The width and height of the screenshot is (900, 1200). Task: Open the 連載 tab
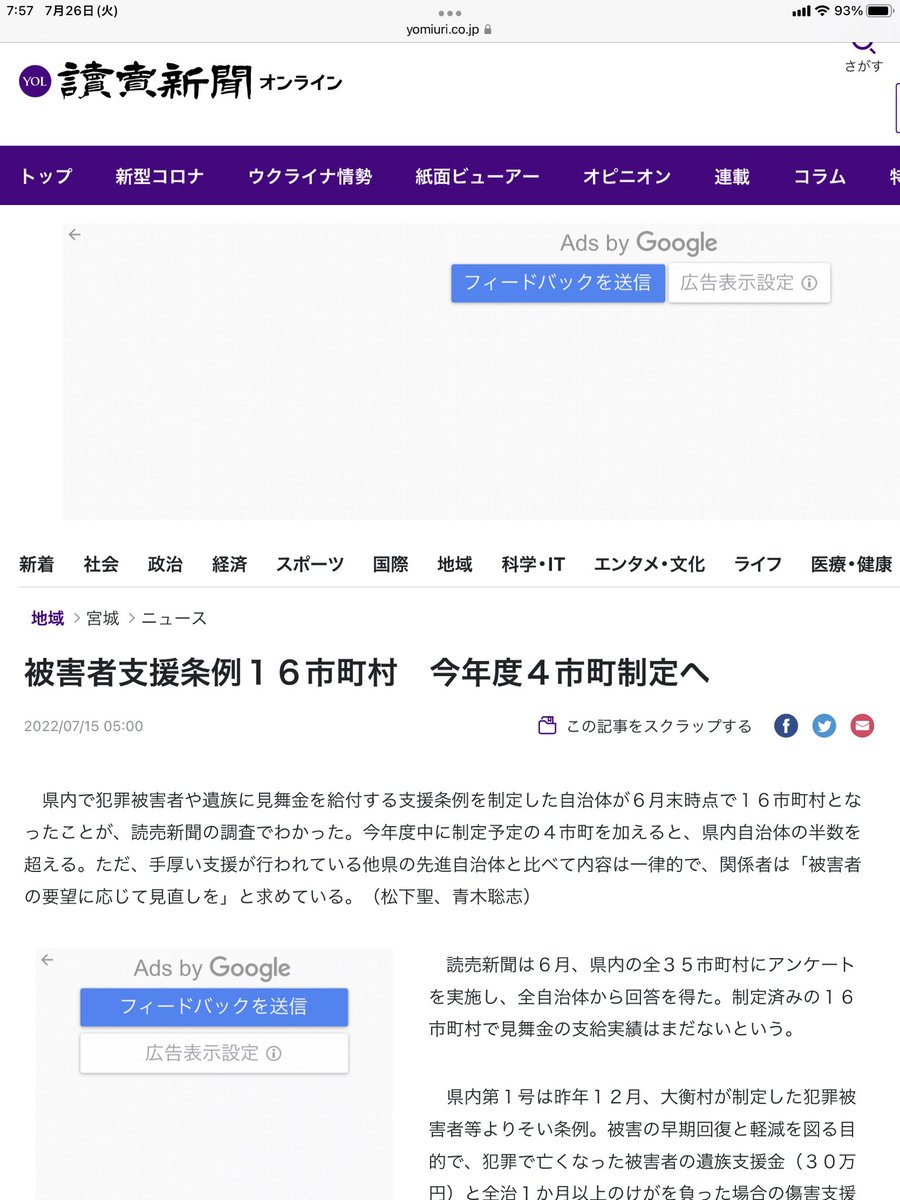click(732, 176)
